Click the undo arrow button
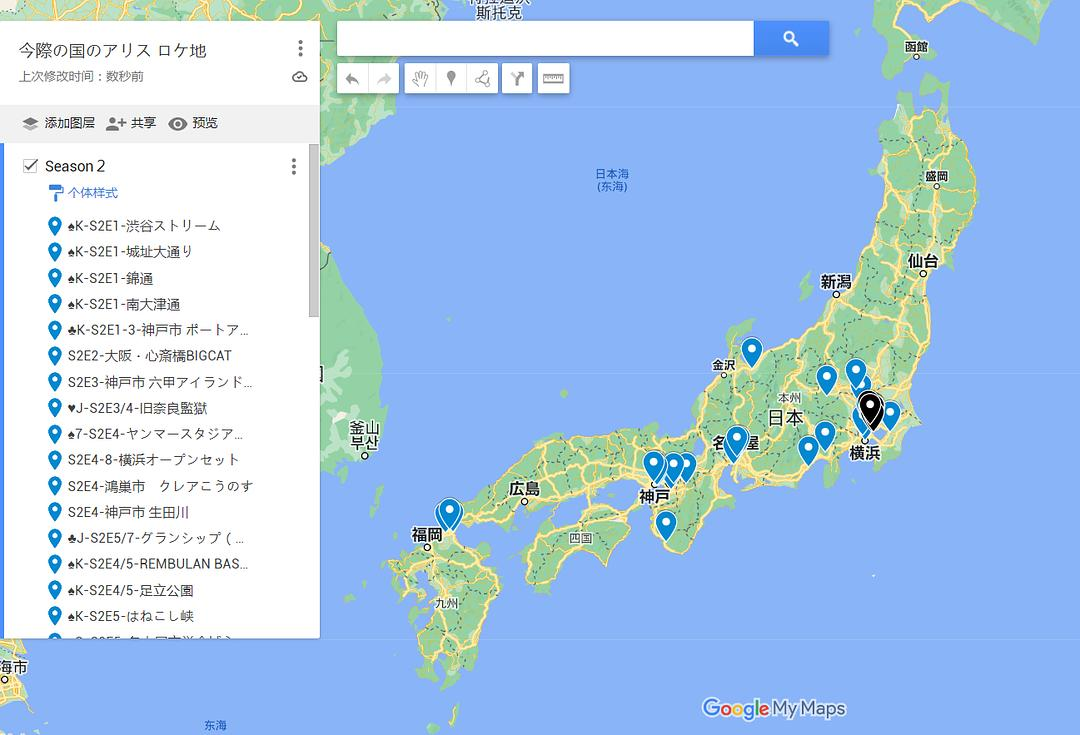Viewport: 1080px width, 735px height. click(x=352, y=78)
